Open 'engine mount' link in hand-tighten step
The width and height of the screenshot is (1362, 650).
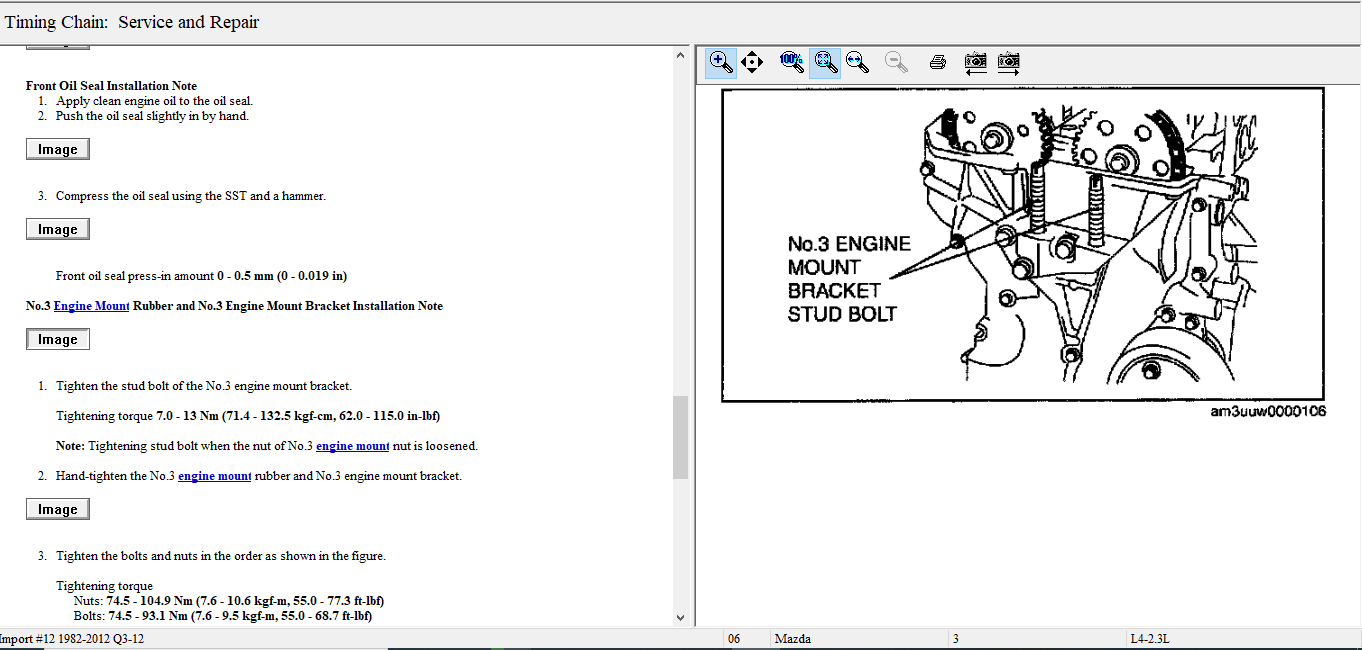coord(214,476)
